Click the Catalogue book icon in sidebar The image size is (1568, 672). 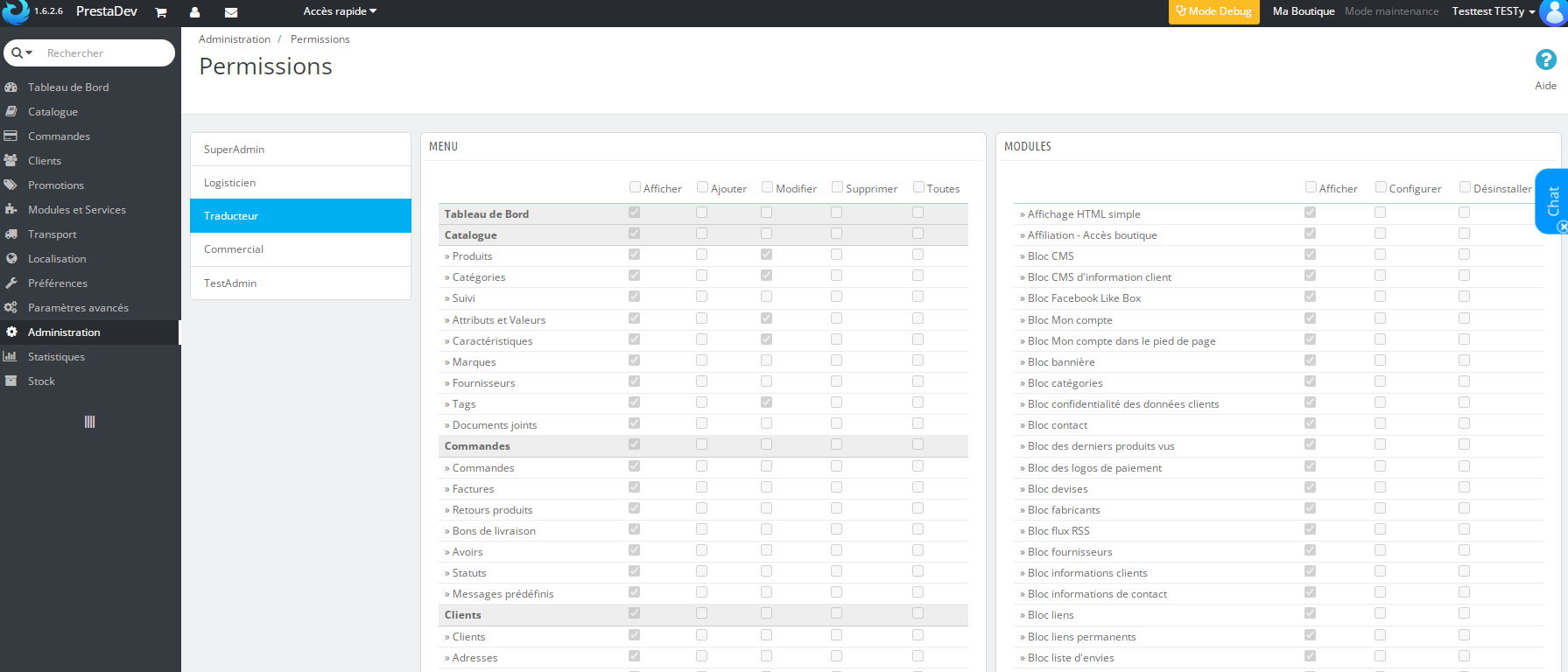tap(11, 112)
